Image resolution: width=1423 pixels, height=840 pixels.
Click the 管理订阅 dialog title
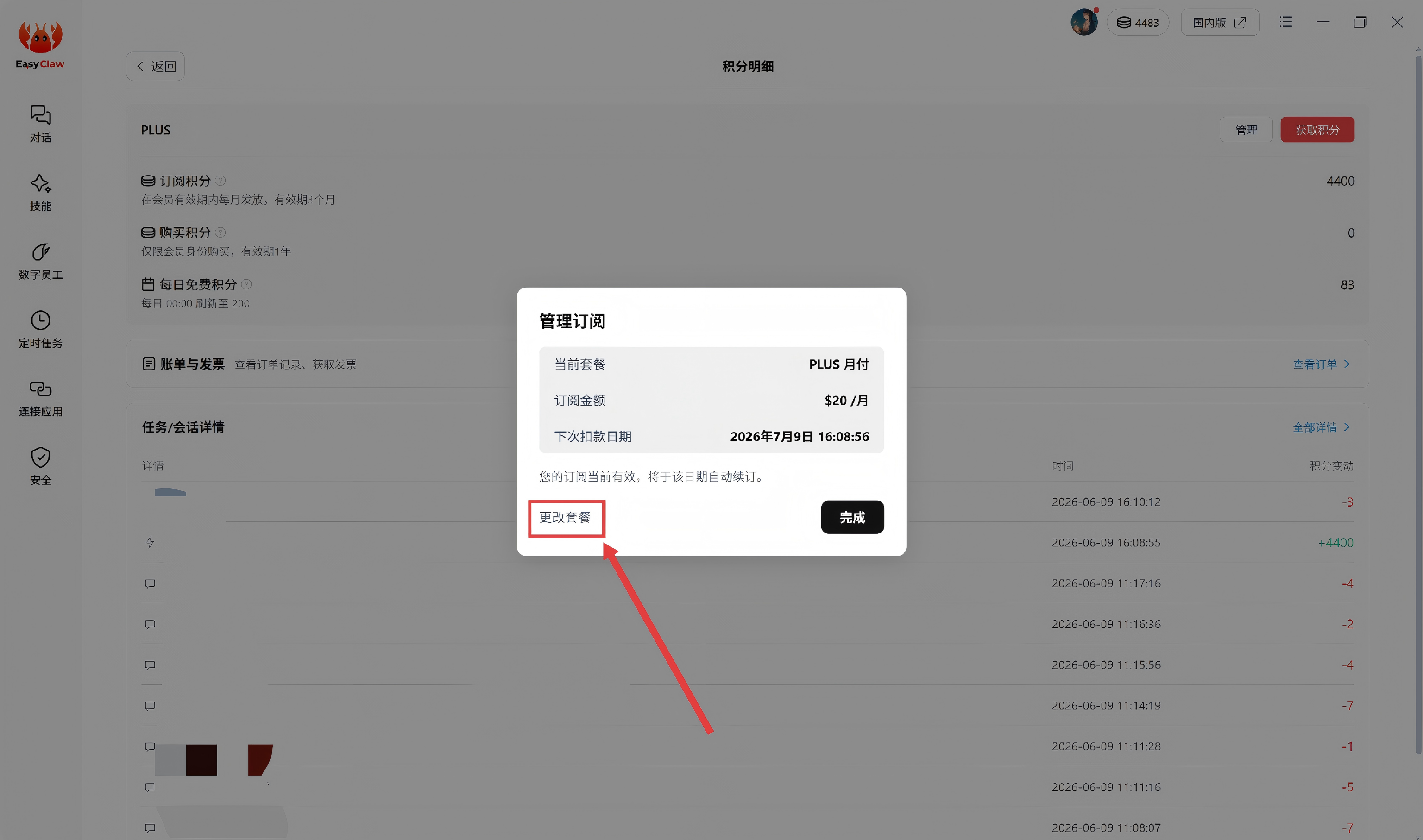click(572, 321)
